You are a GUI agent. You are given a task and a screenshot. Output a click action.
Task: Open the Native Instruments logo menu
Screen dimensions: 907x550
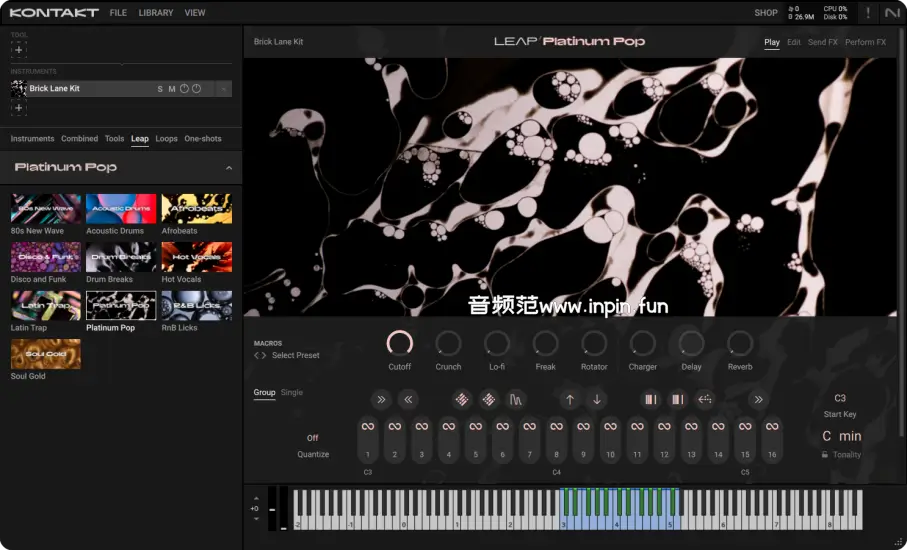[891, 13]
